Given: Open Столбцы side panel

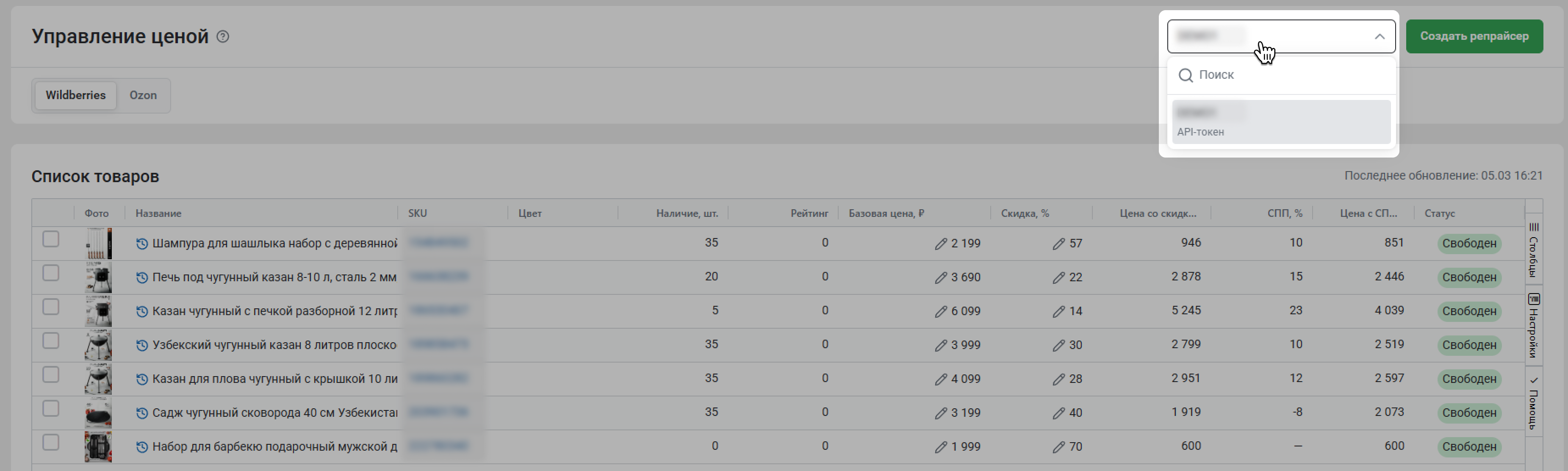Looking at the screenshot, I should (x=1533, y=249).
